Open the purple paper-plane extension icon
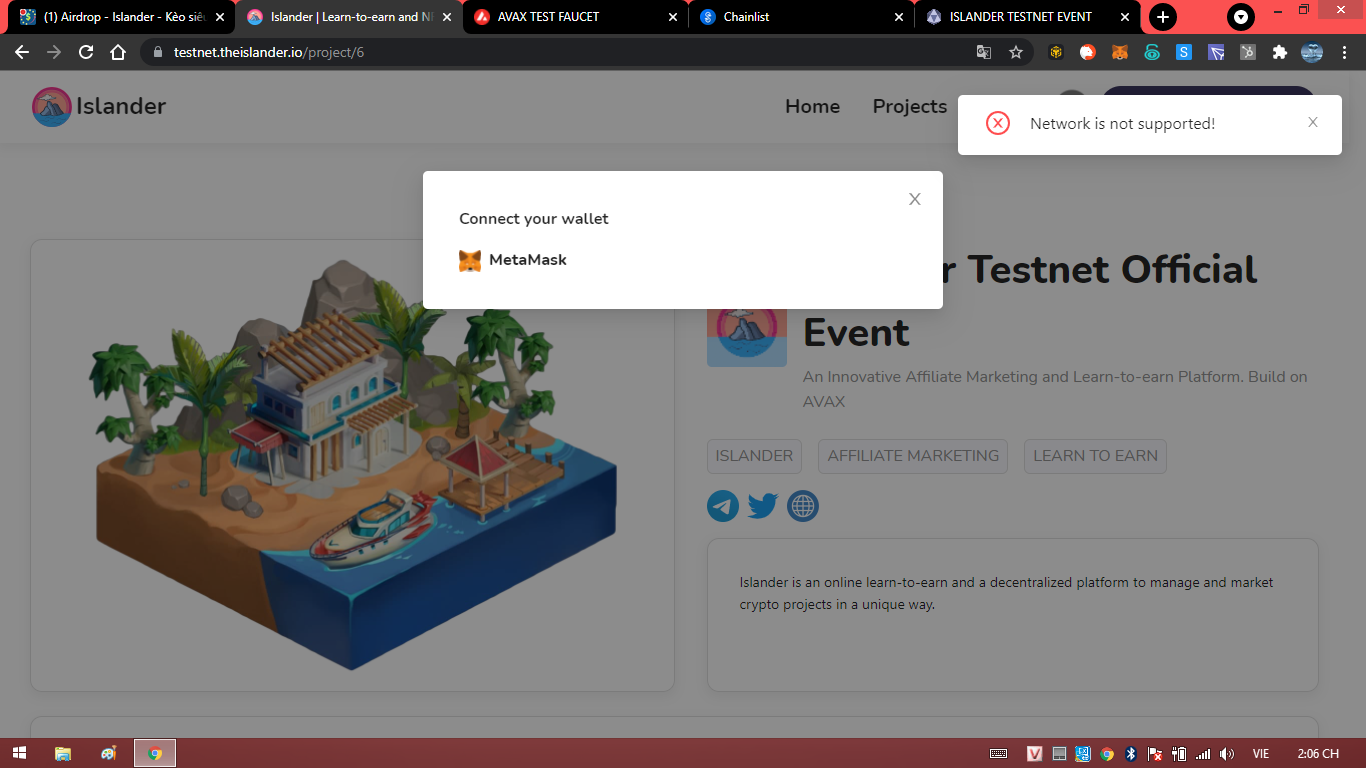Image resolution: width=1366 pixels, height=768 pixels. tap(1216, 52)
